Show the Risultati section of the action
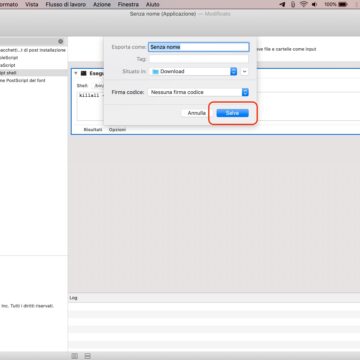Screen dimensions: 360x360 pos(93,130)
